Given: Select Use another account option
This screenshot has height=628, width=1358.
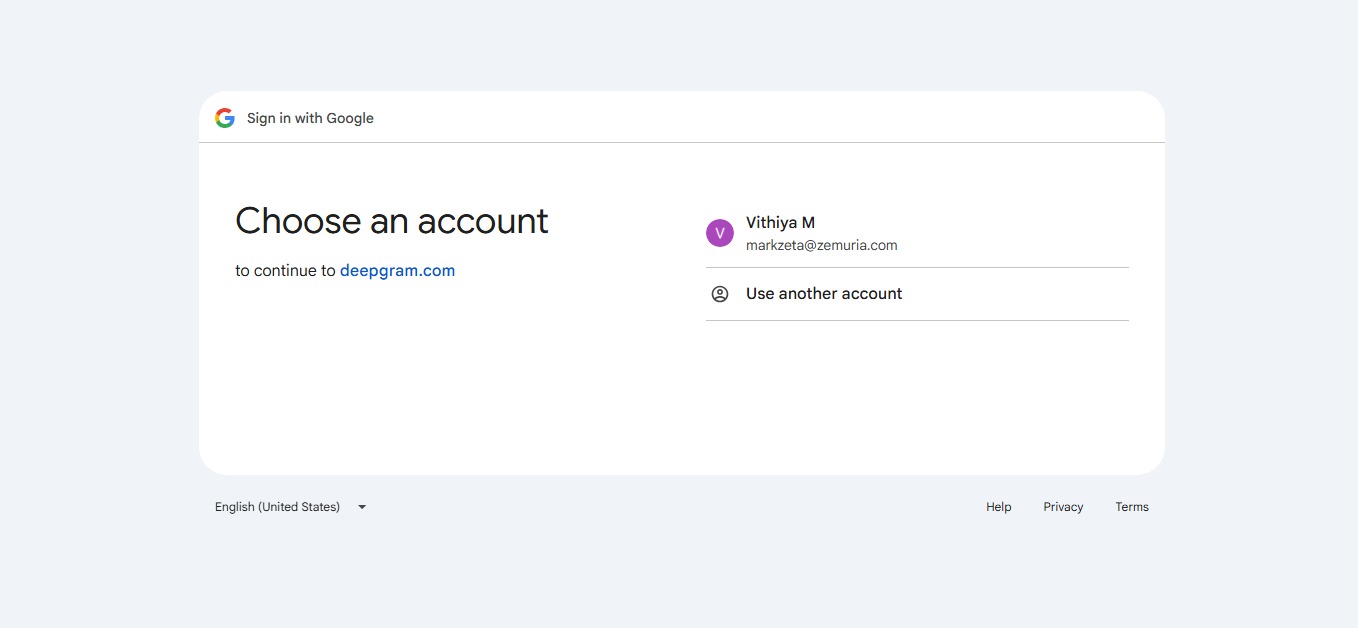Looking at the screenshot, I should pos(917,294).
